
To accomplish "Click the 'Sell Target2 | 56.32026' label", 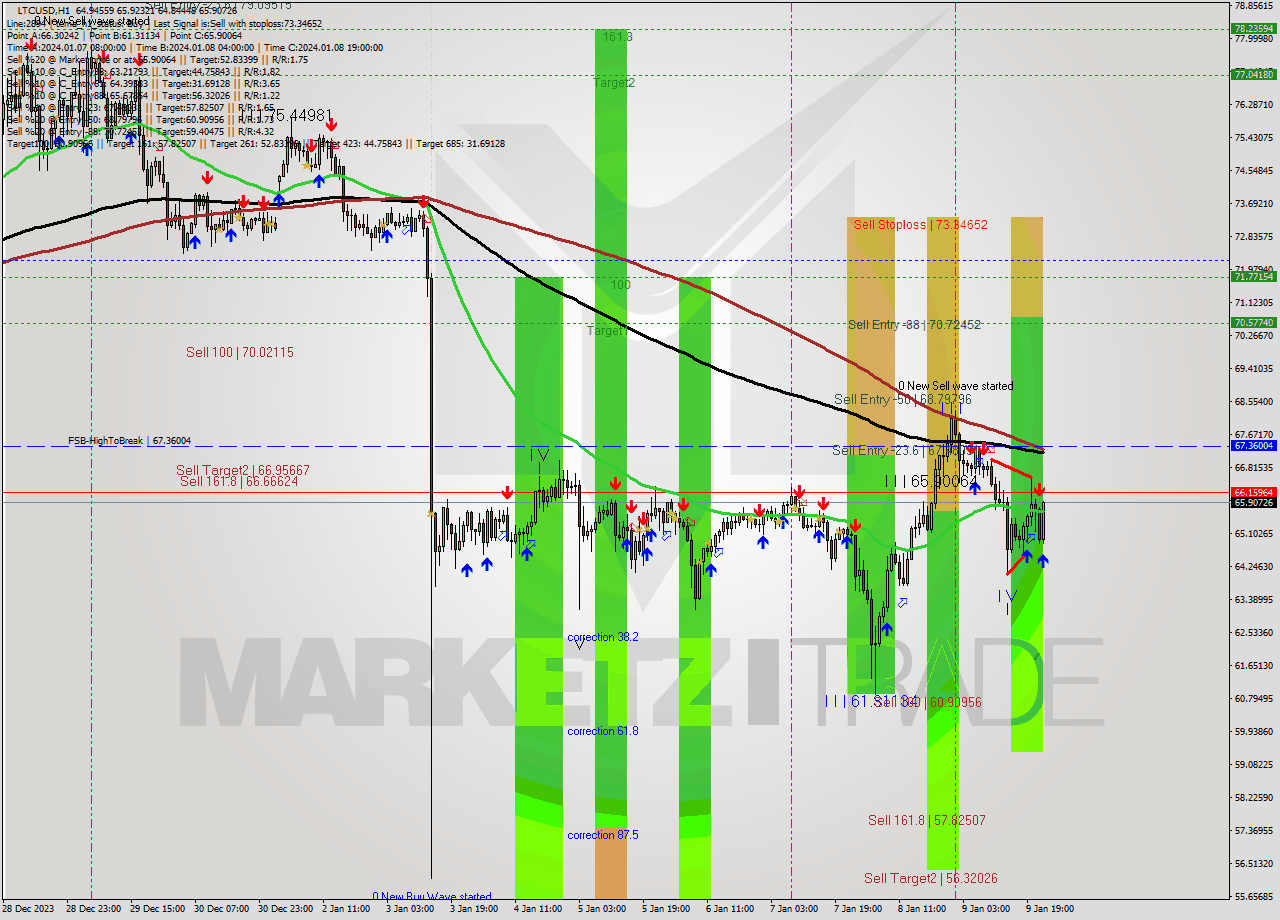I will point(931,878).
